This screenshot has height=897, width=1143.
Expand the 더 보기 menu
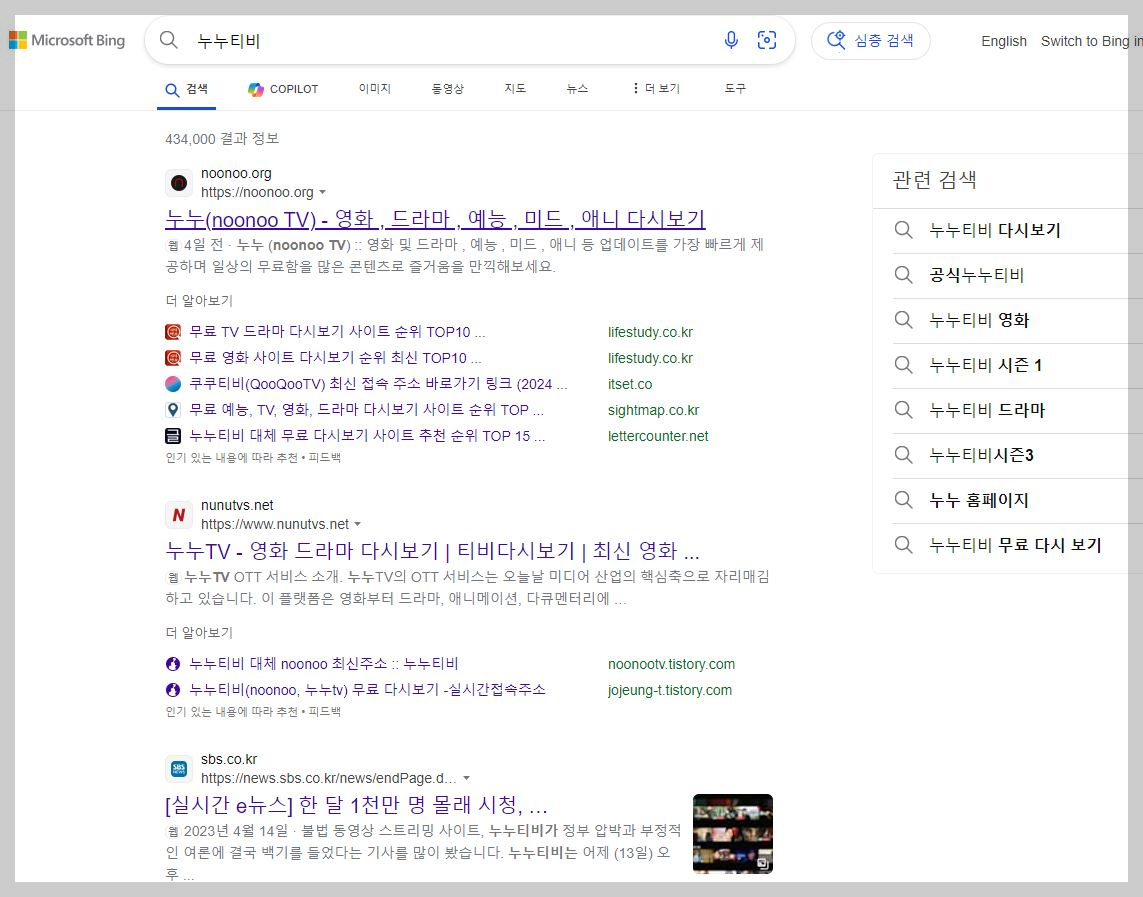tap(655, 89)
